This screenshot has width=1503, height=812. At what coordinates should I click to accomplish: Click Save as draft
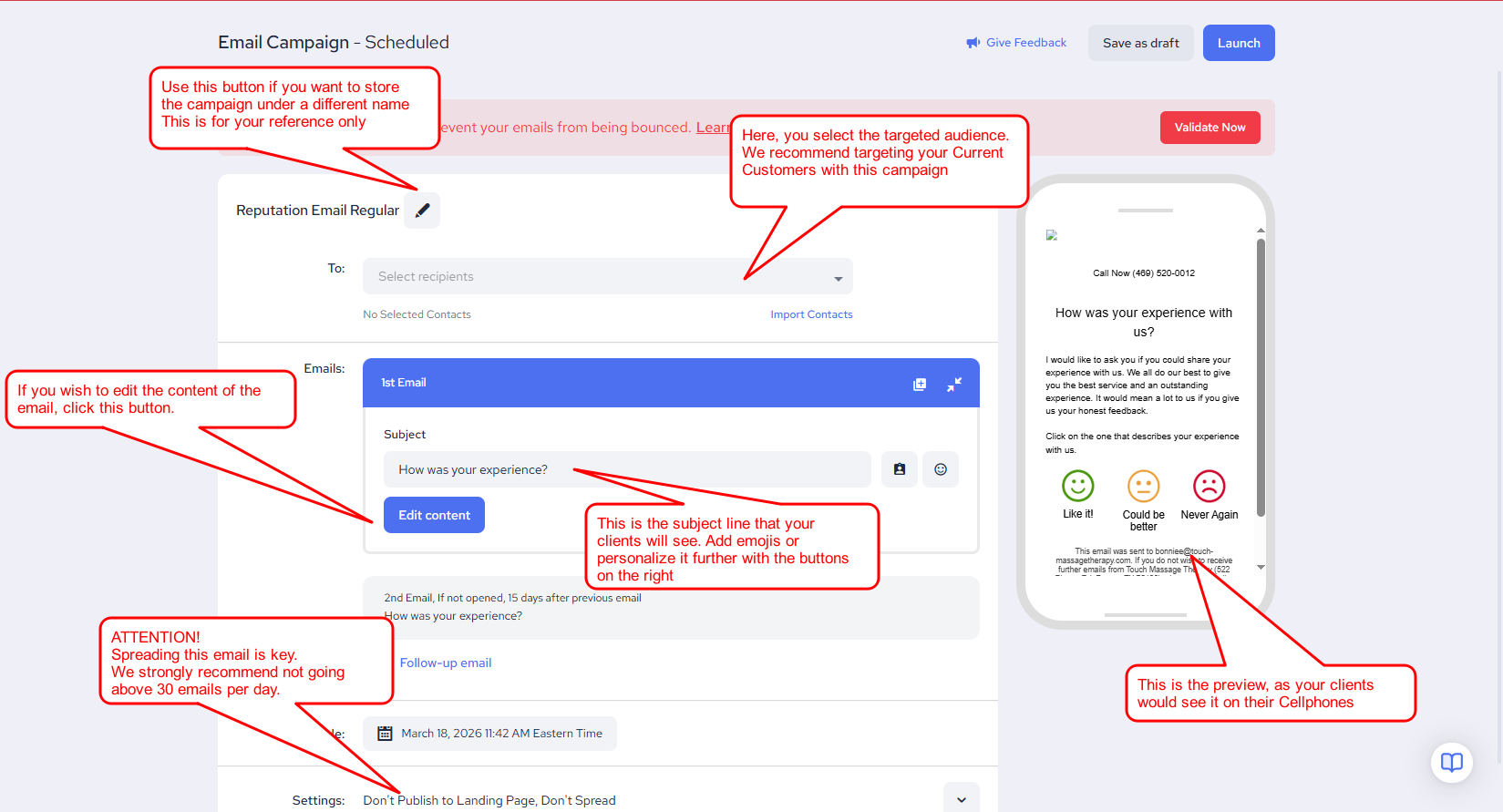(1140, 43)
